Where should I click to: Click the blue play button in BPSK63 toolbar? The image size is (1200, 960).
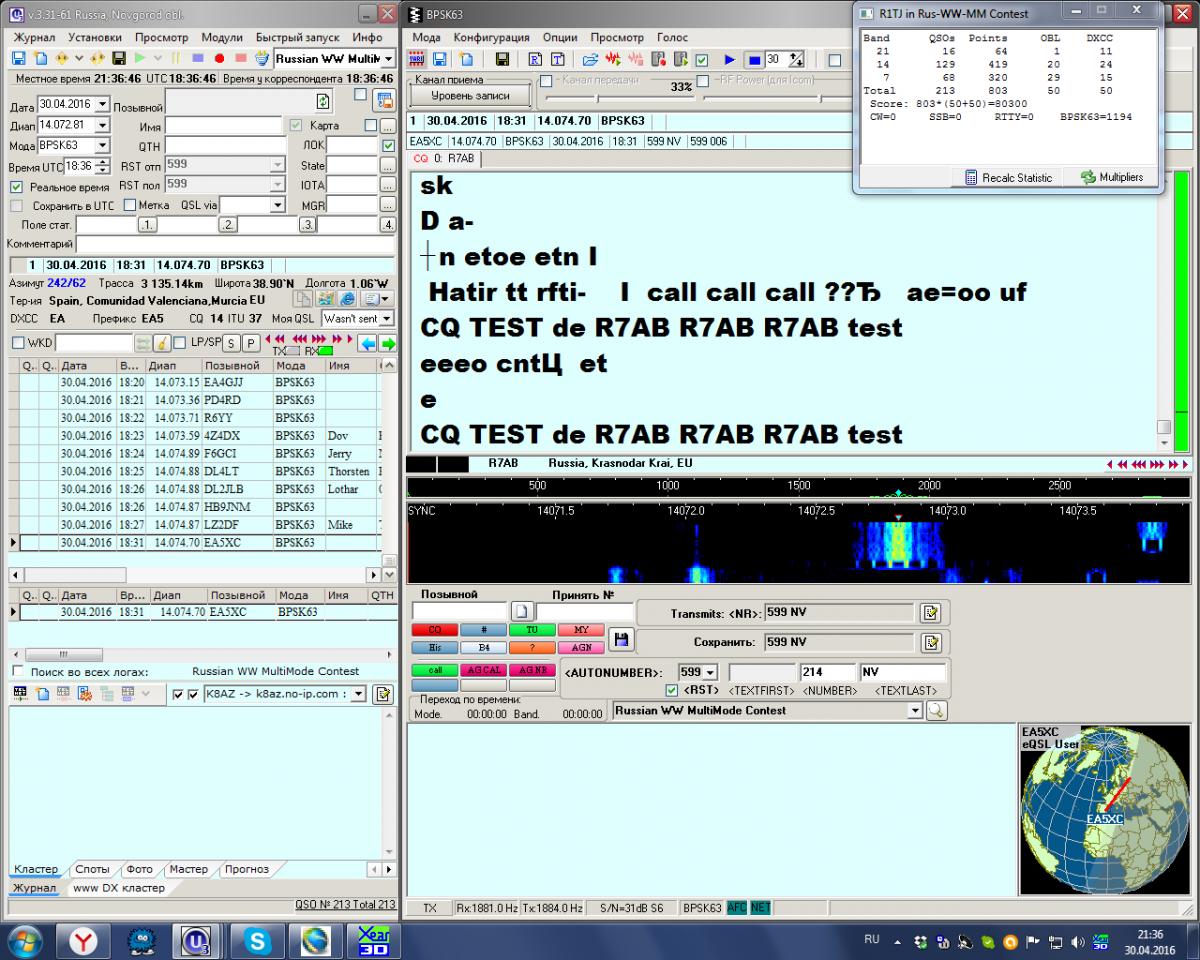click(729, 60)
